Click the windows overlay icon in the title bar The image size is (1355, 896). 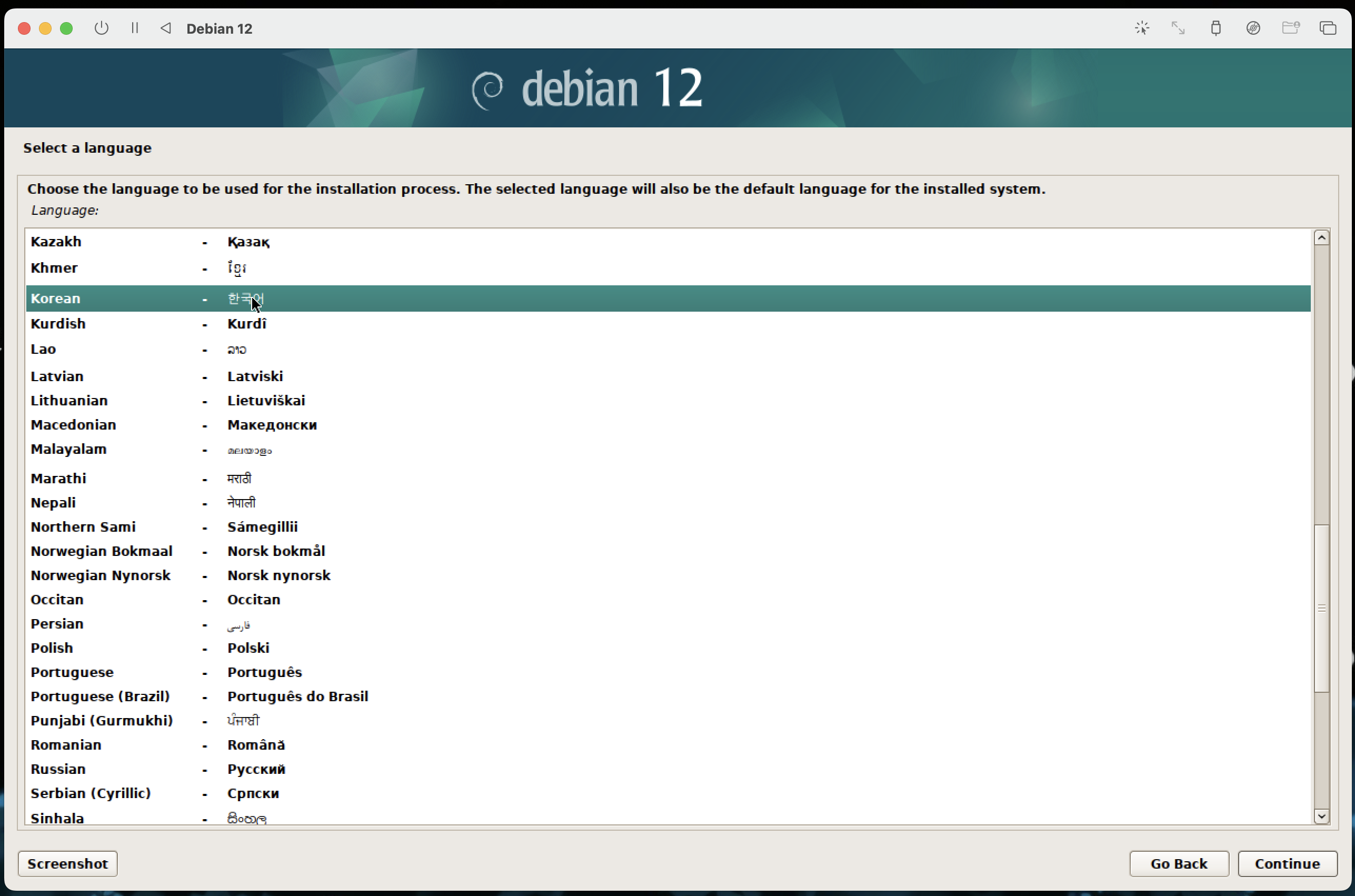pos(1328,28)
